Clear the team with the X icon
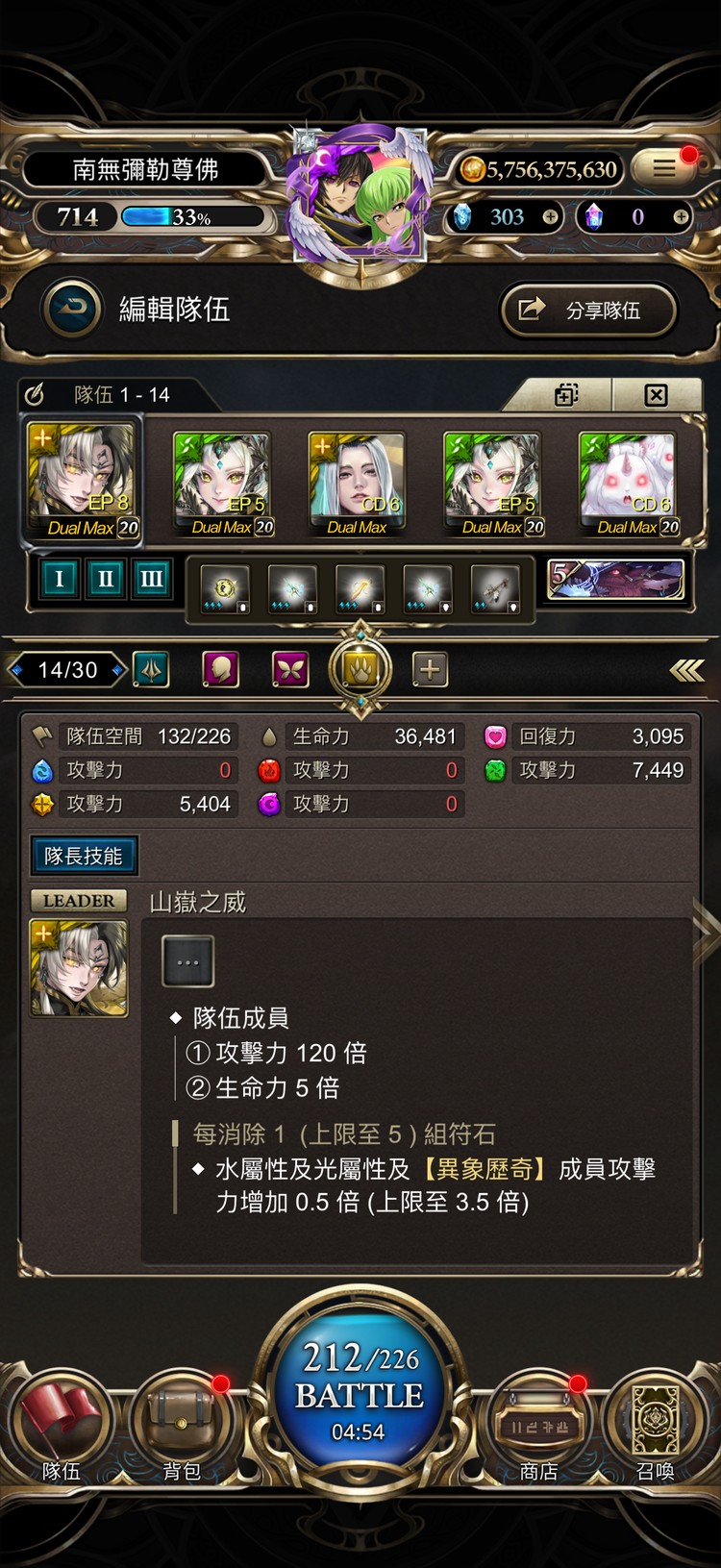 point(656,395)
